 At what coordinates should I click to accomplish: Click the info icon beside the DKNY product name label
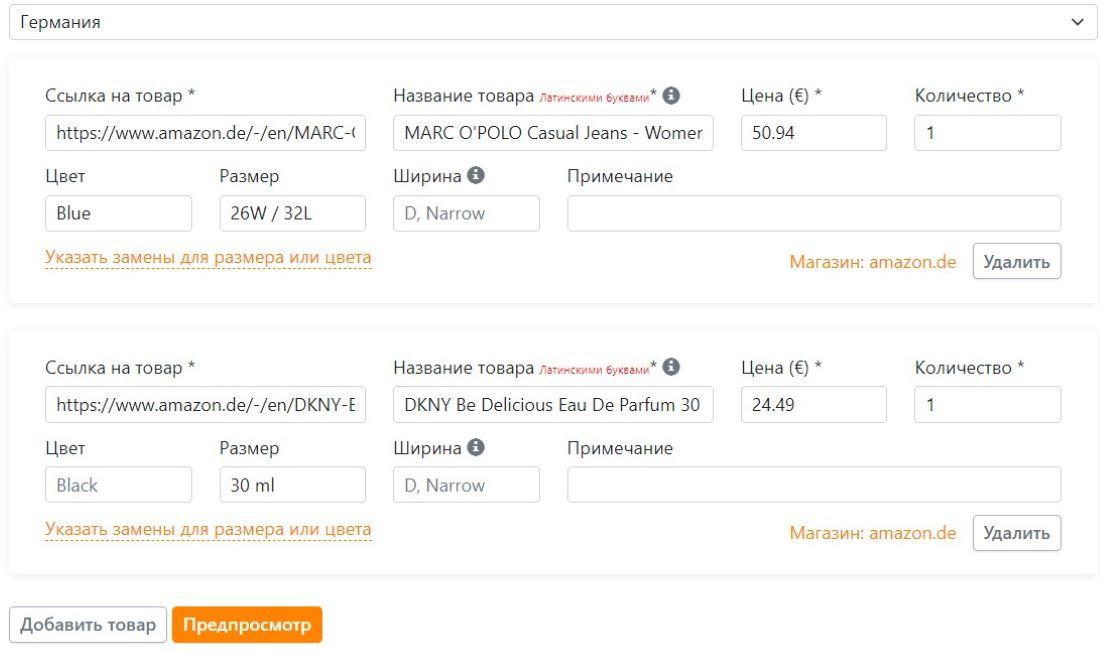click(x=672, y=367)
